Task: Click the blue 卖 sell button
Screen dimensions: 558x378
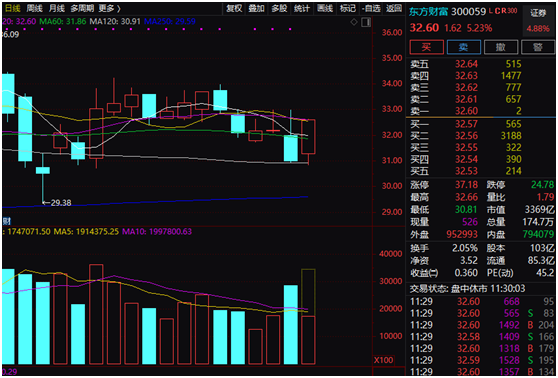Action: [464, 47]
